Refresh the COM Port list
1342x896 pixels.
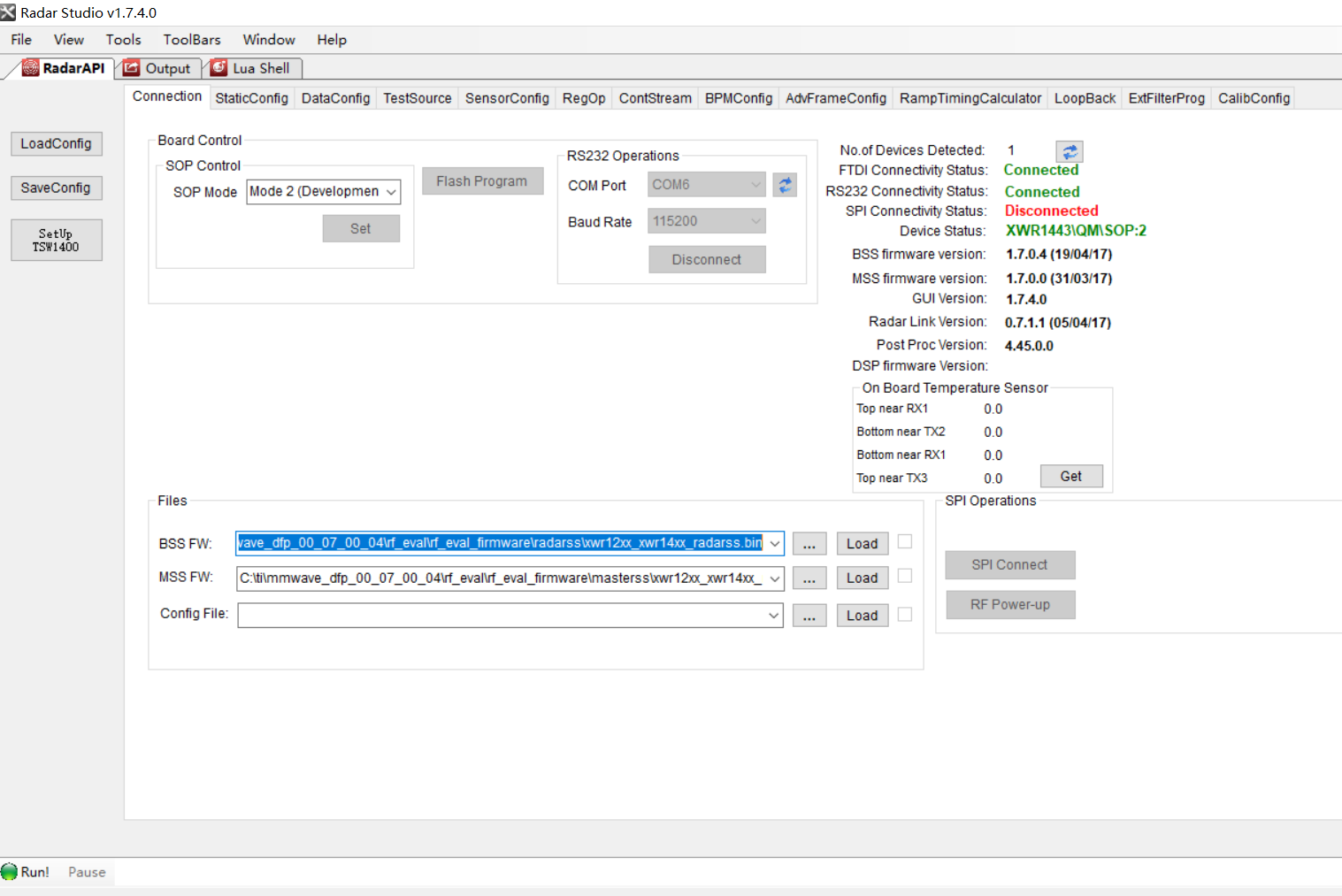785,185
